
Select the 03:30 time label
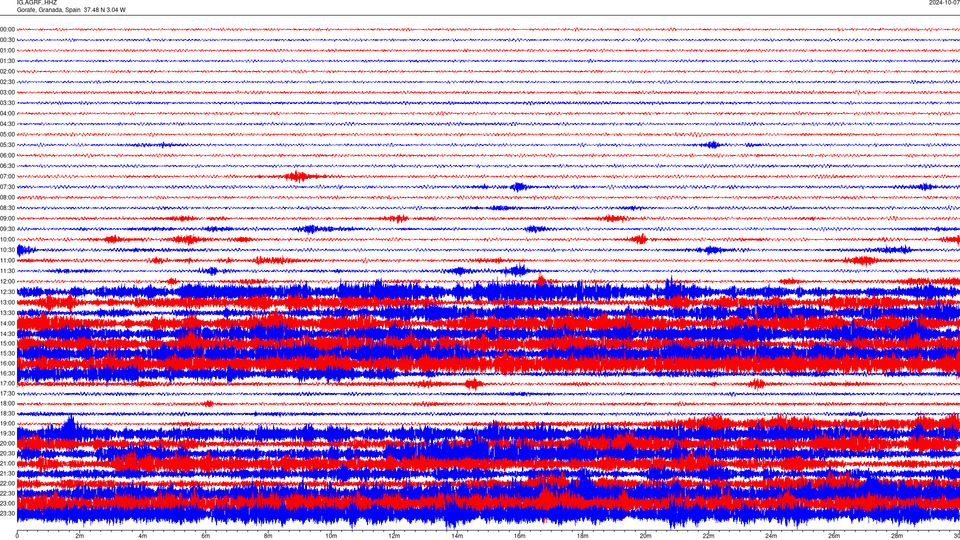coord(7,103)
